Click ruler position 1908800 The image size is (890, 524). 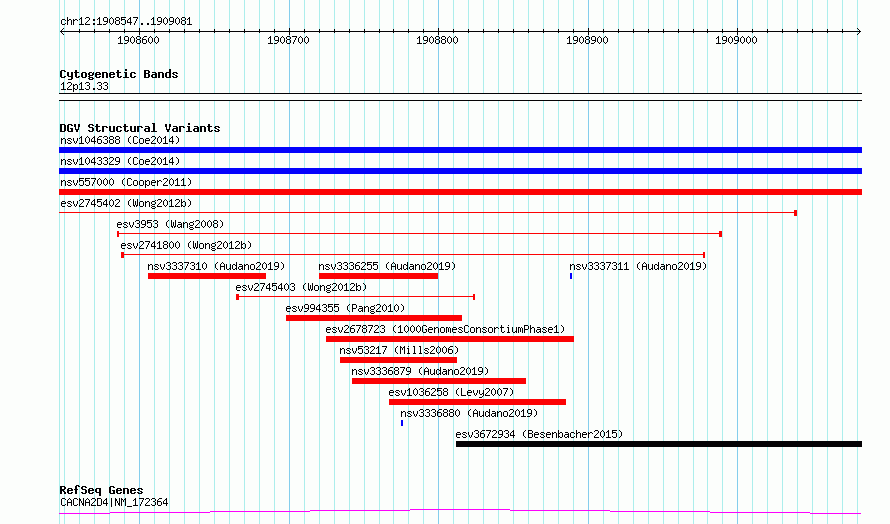pyautogui.click(x=437, y=40)
